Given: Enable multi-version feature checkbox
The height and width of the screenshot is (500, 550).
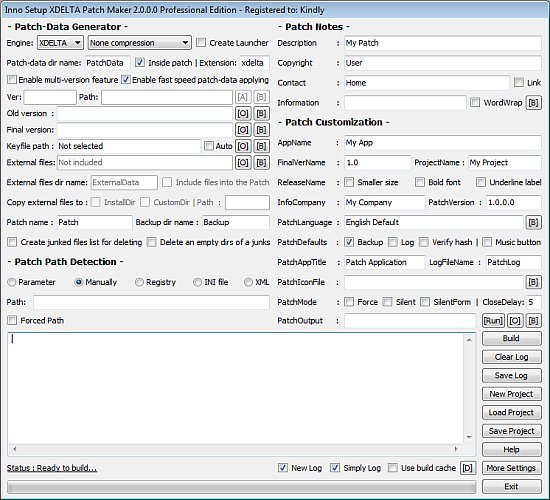Looking at the screenshot, I should 12,80.
